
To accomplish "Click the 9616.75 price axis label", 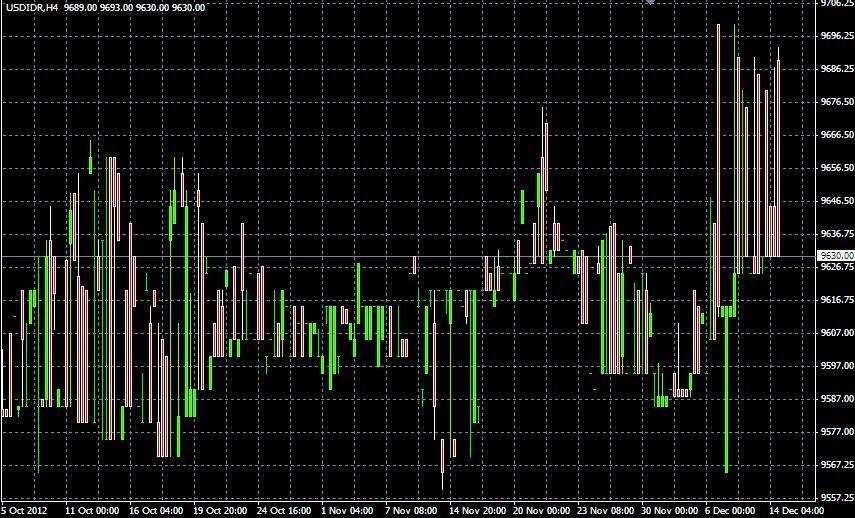I will (837, 299).
